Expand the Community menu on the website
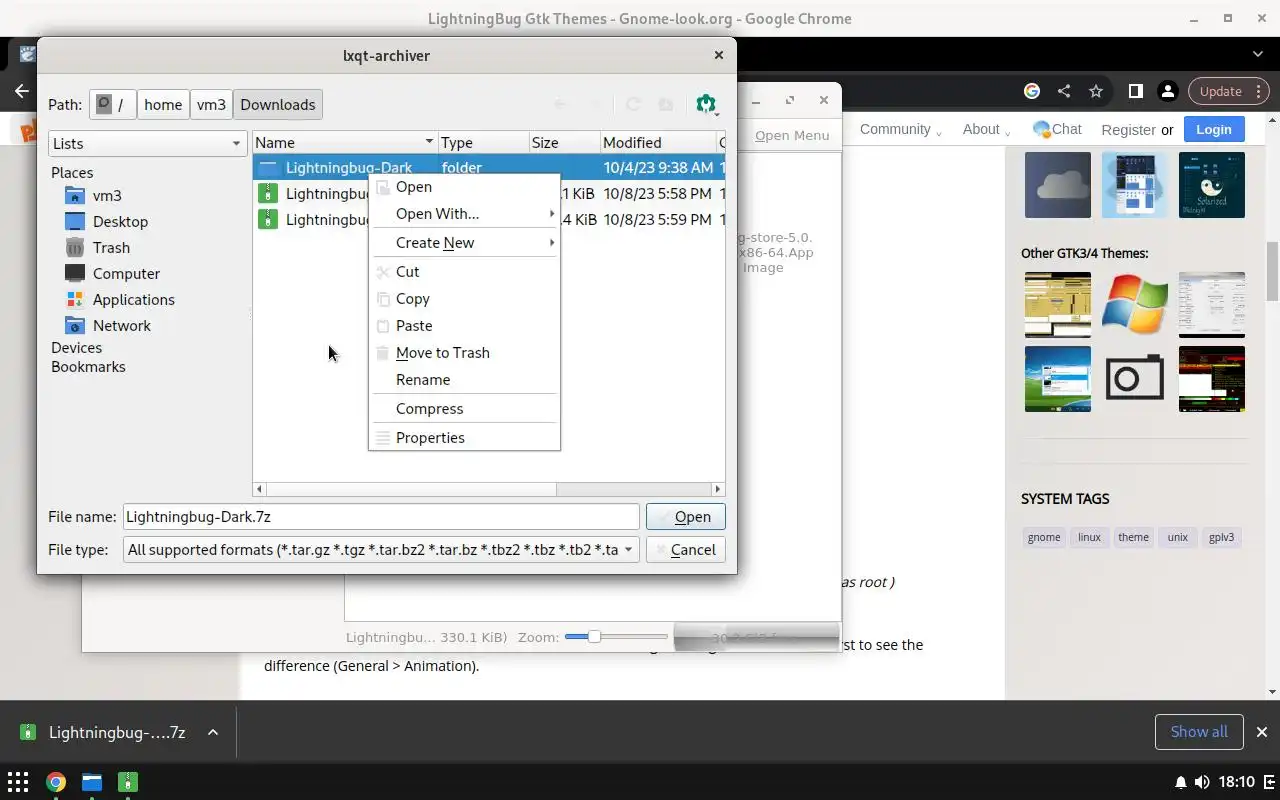This screenshot has height=800, width=1280. tap(900, 129)
